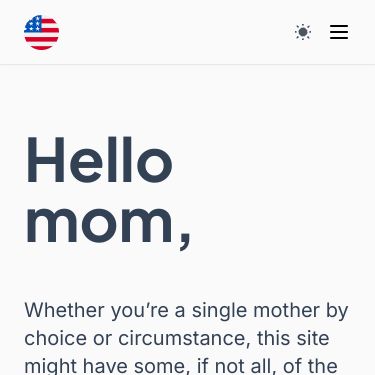Click the text 'choice or circumstance'
This screenshot has height=375, width=375.
(137, 338)
